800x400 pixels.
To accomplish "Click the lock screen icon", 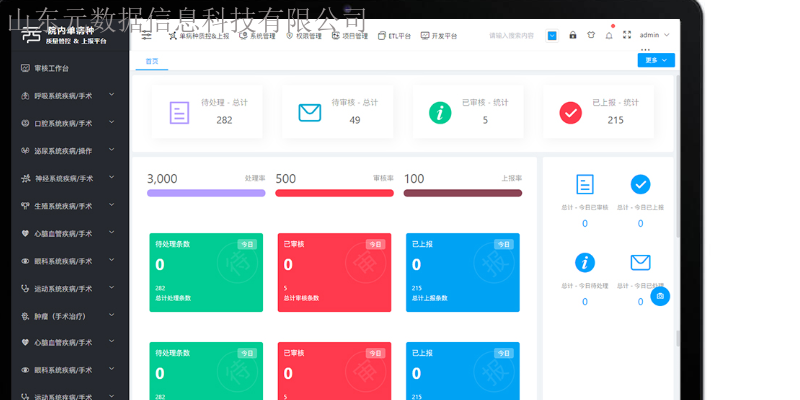I will click(x=572, y=35).
